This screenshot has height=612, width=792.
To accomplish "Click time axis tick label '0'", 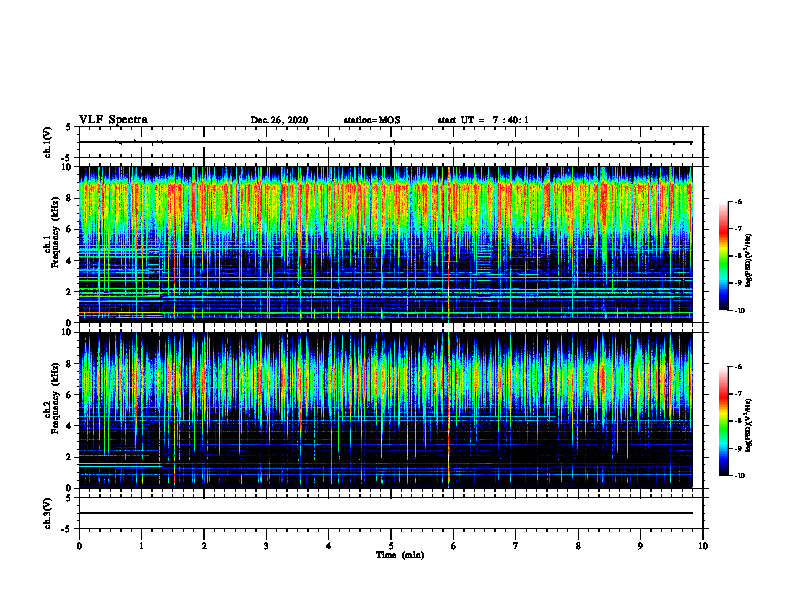I will click(79, 546).
